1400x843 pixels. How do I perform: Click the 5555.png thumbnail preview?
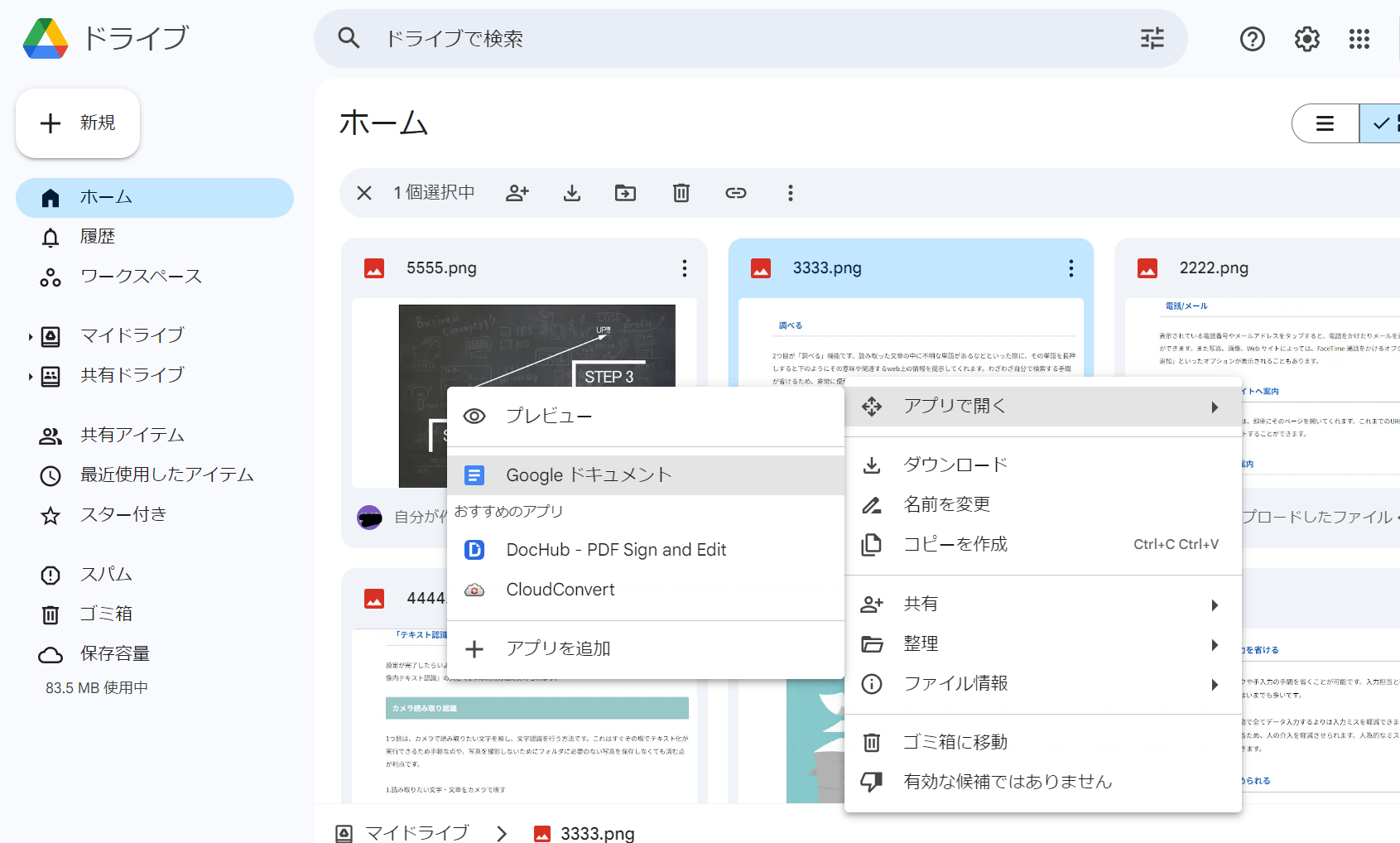click(524, 393)
